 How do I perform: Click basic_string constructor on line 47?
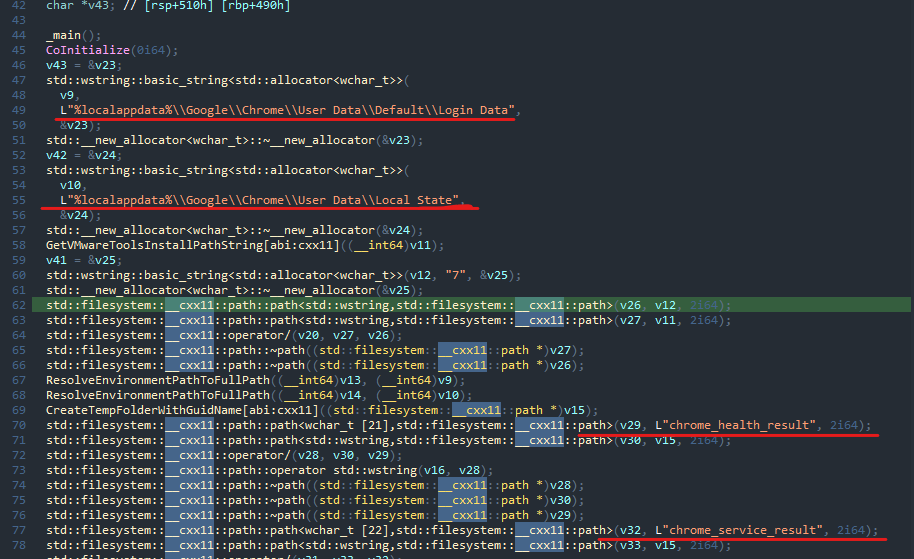click(227, 80)
